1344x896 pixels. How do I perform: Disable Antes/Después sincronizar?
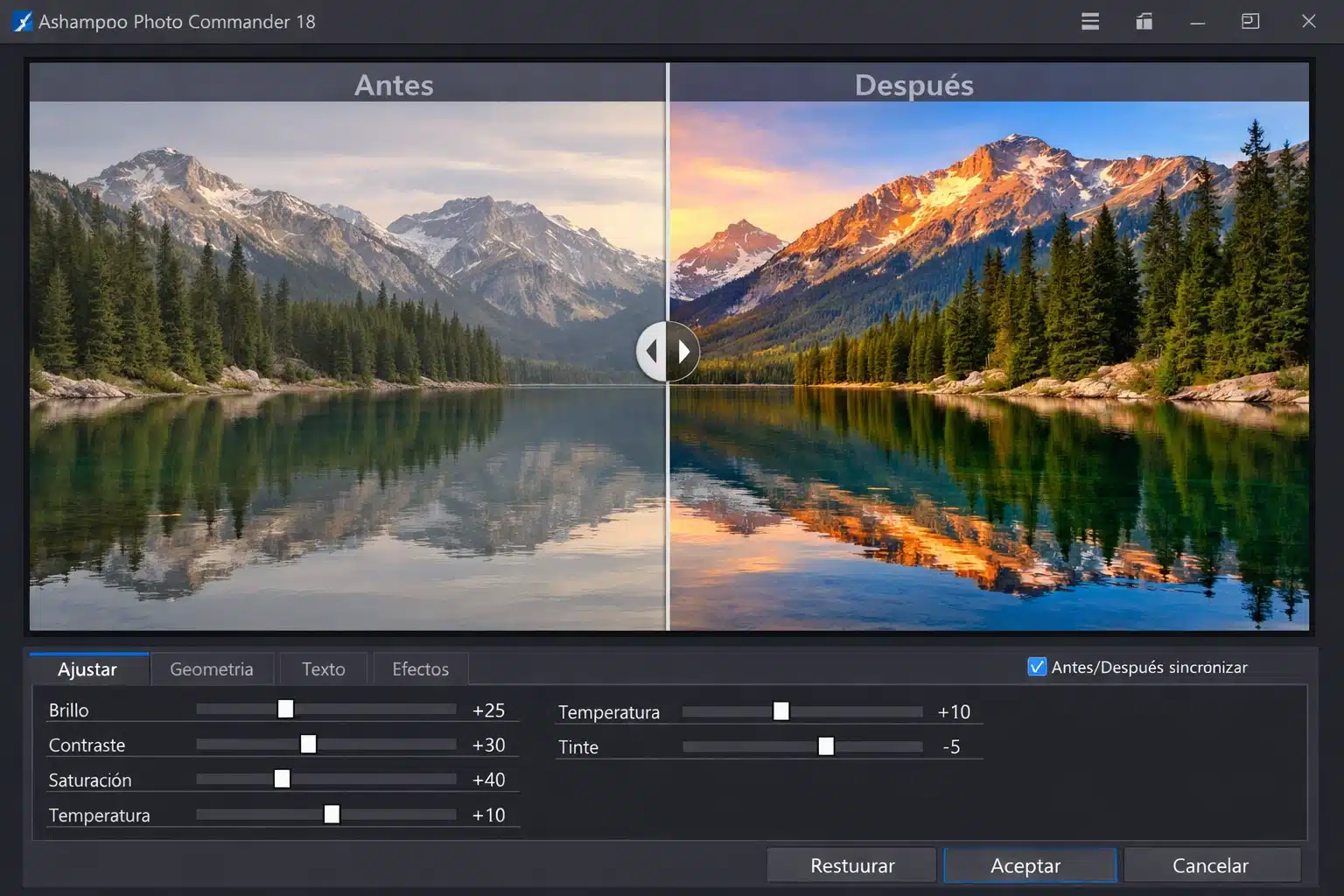click(x=1037, y=667)
